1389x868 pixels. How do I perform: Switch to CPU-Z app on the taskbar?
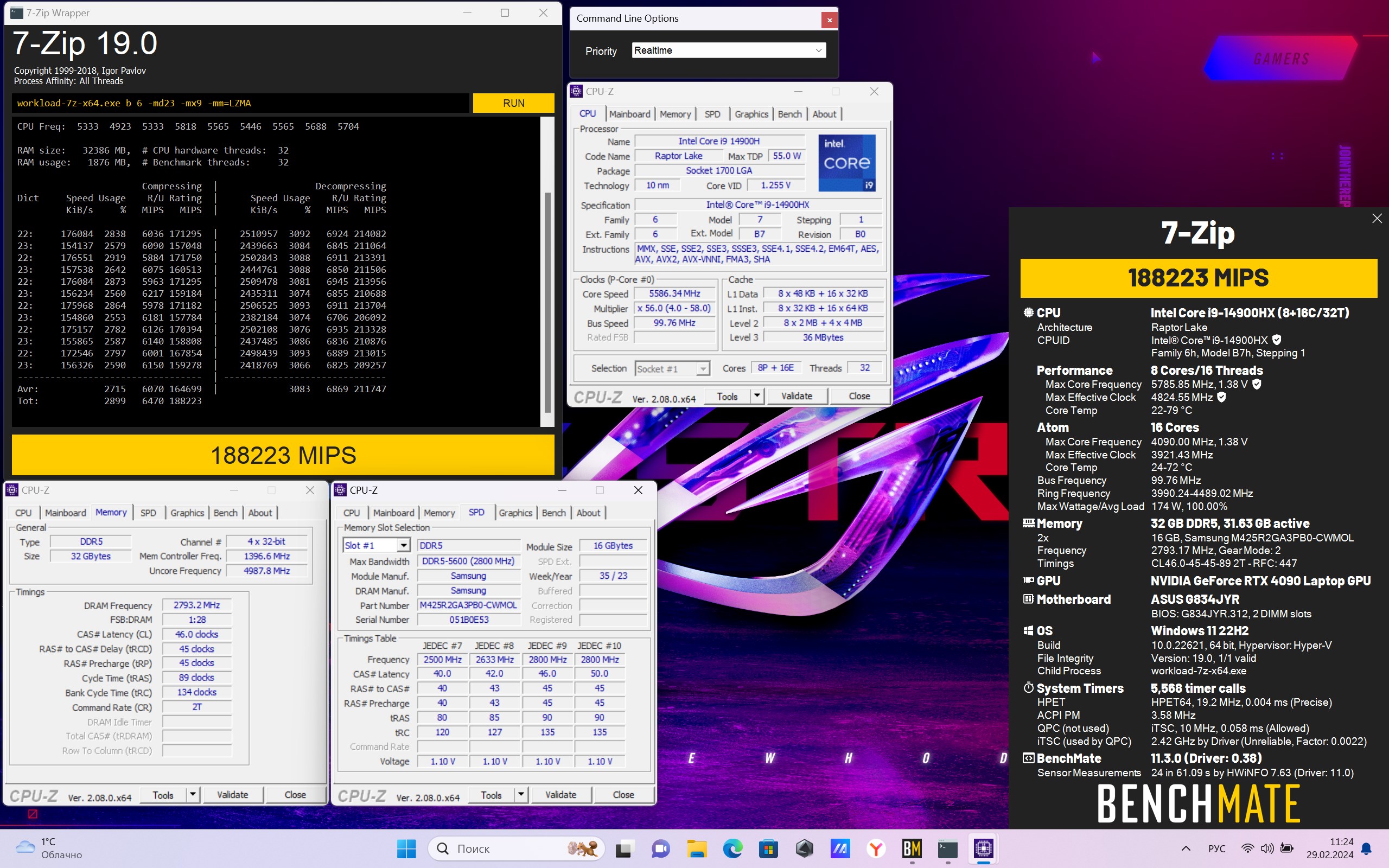[983, 848]
